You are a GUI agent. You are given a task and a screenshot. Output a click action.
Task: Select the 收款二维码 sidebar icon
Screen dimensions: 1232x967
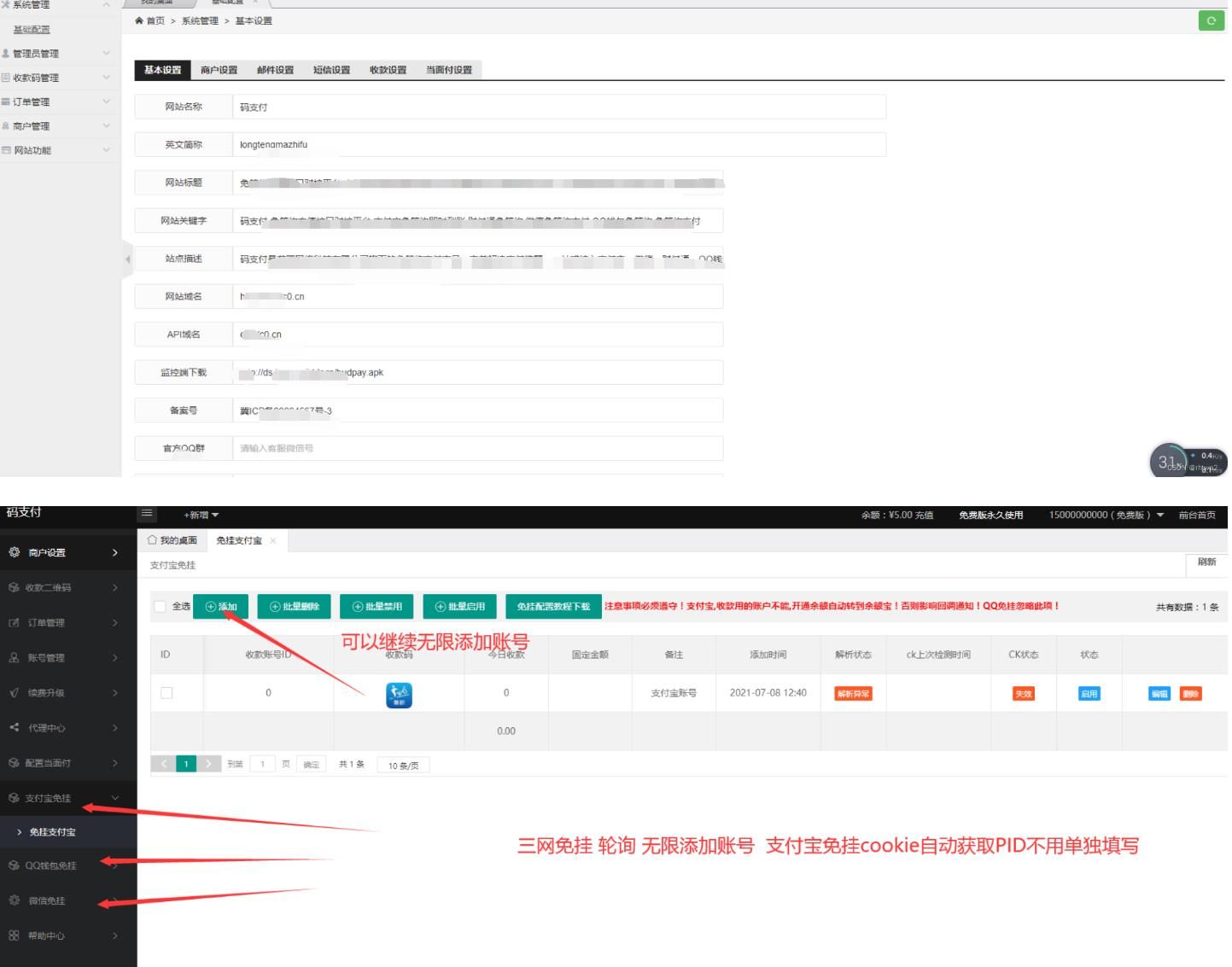(x=15, y=587)
